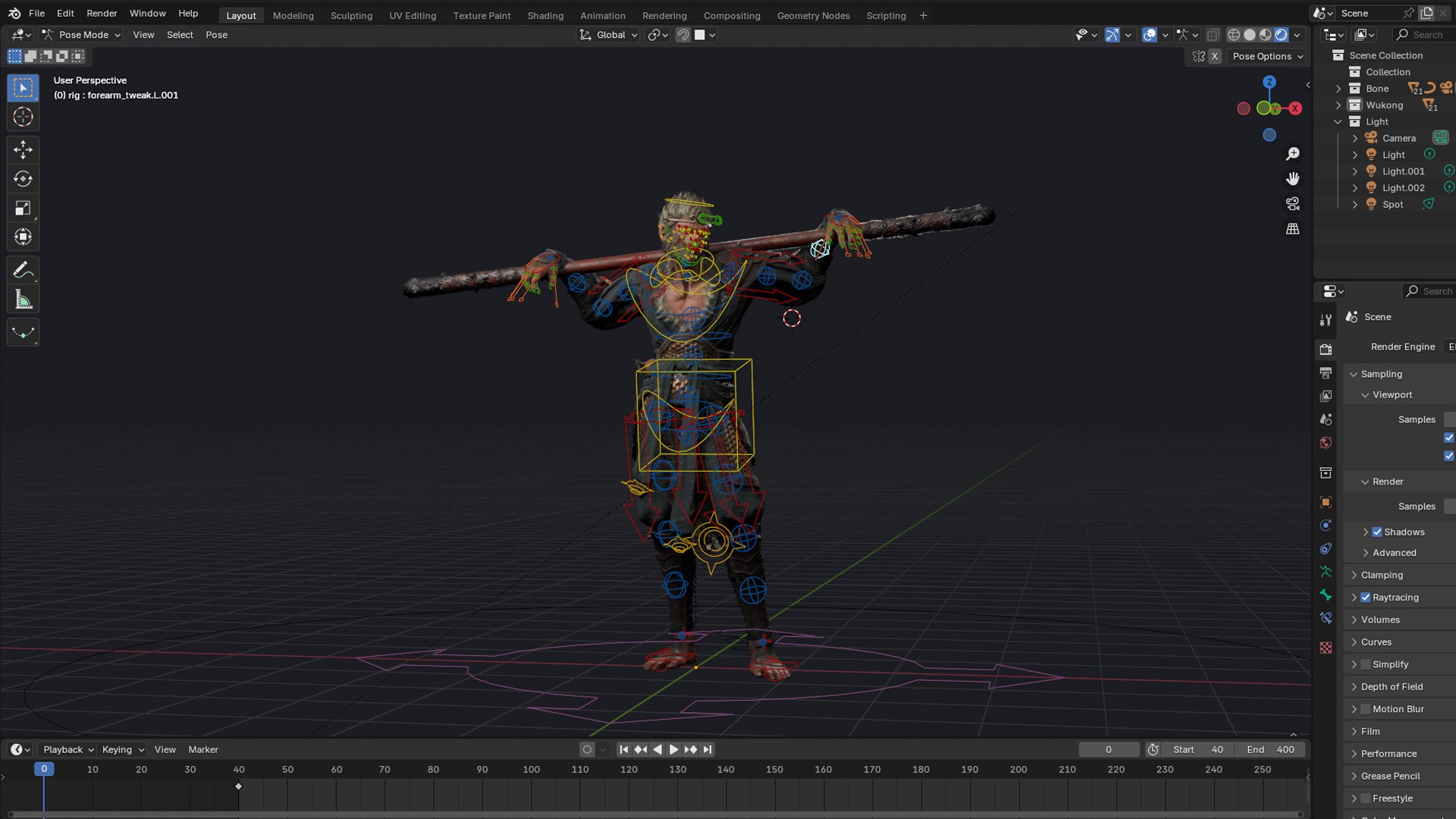The height and width of the screenshot is (819, 1456).
Task: Click the Z axis on navigation gizmo
Action: point(1269,82)
